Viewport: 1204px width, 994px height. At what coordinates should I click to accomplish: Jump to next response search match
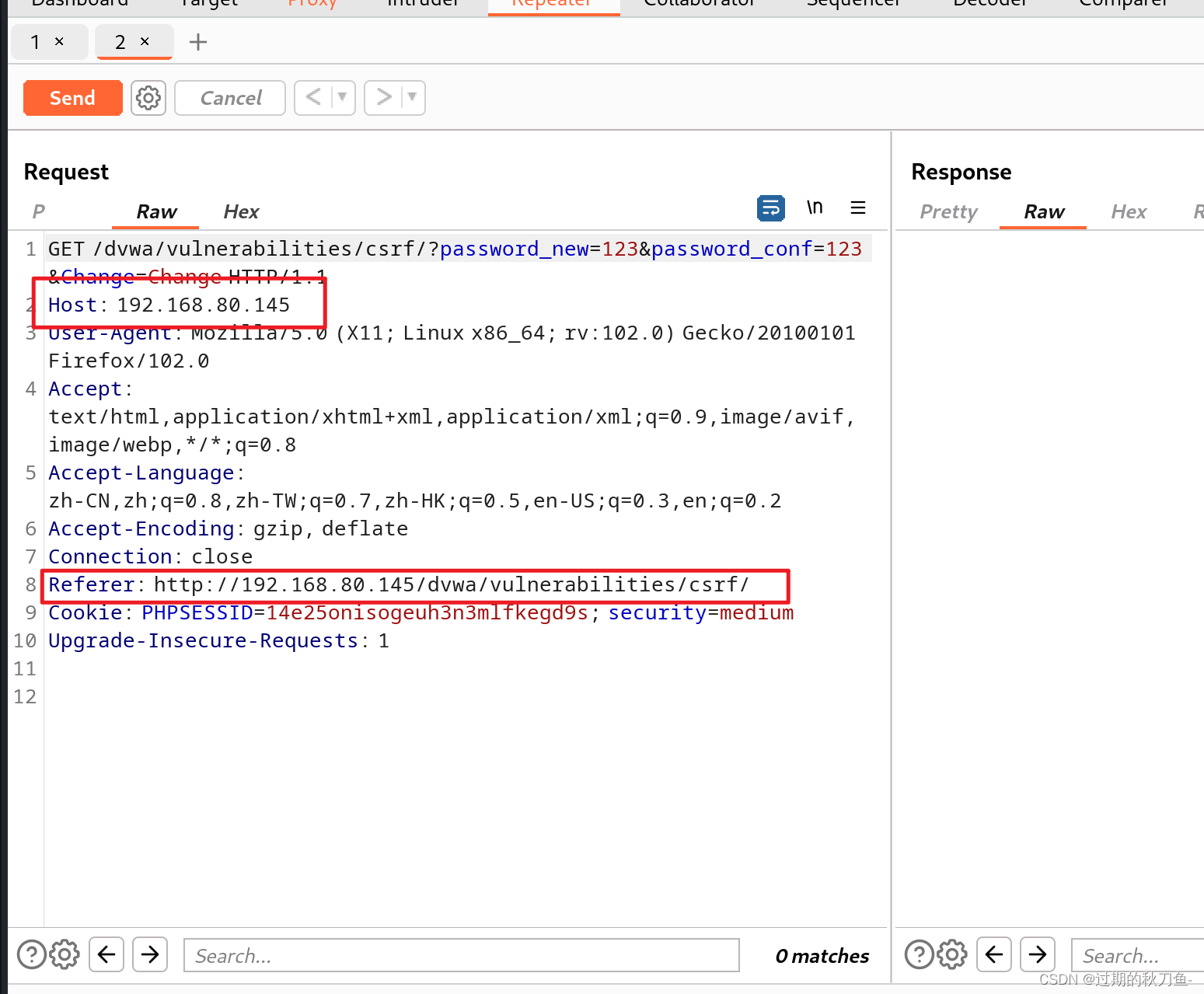click(1038, 954)
